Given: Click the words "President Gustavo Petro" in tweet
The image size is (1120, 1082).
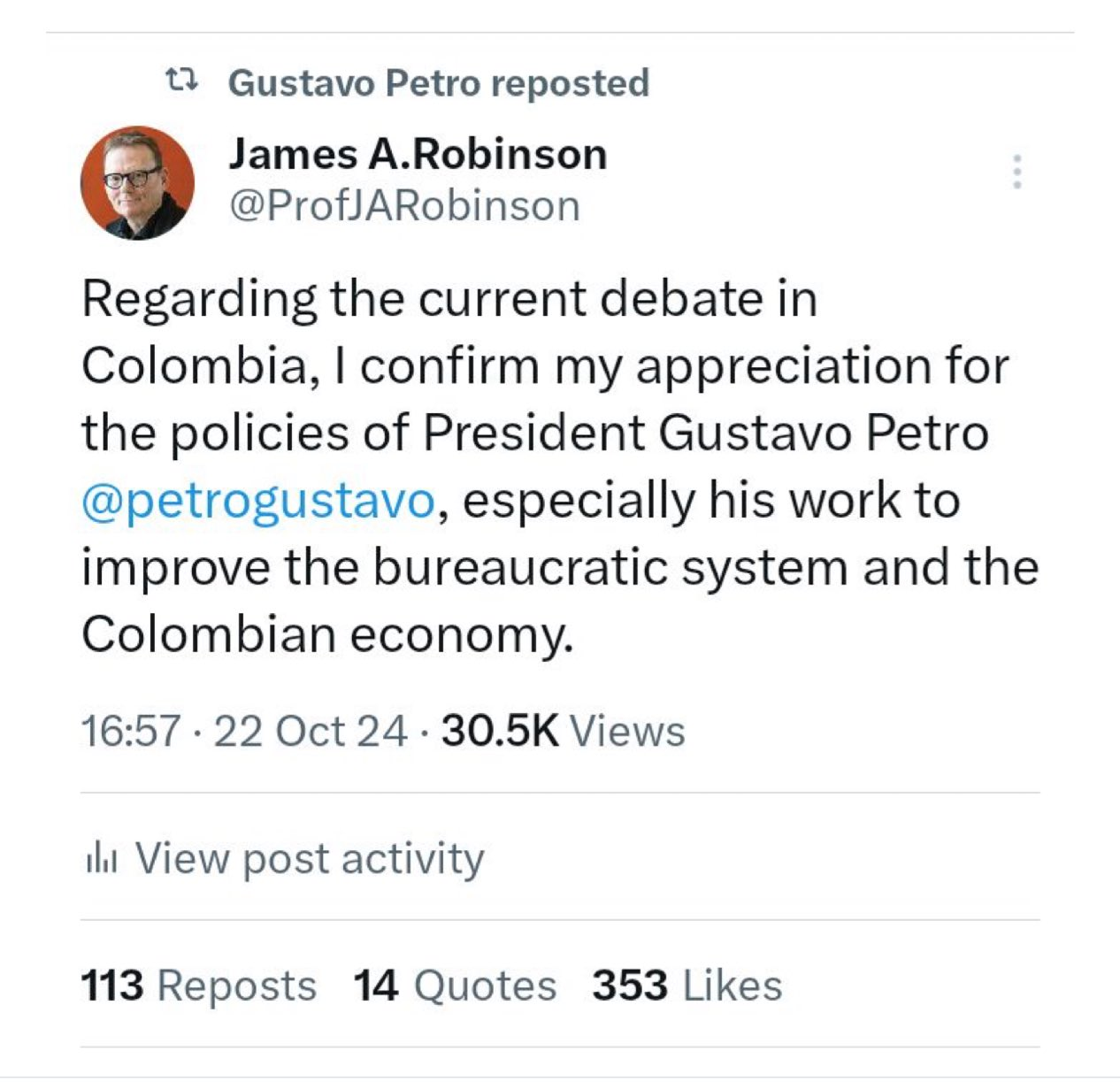Looking at the screenshot, I should tap(705, 434).
